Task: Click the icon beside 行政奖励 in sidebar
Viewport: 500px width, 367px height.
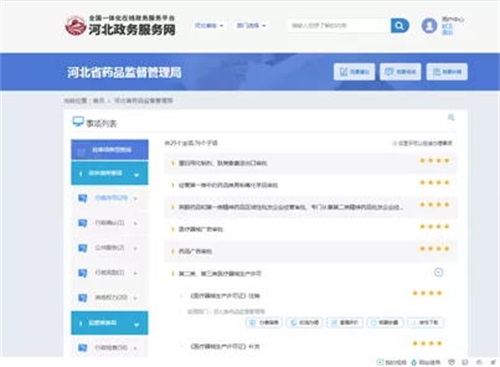Action: [83, 273]
